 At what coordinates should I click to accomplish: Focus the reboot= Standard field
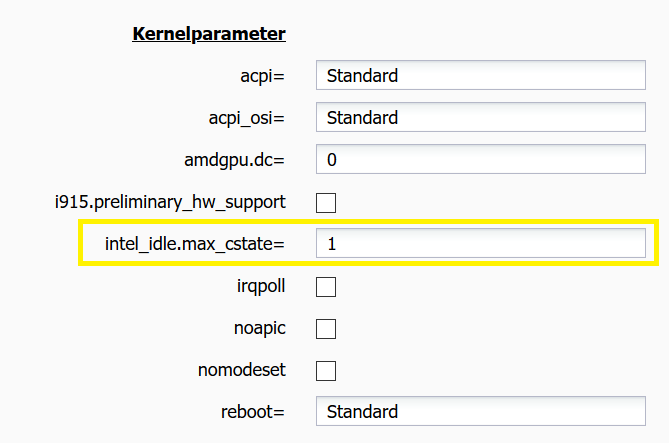480,412
